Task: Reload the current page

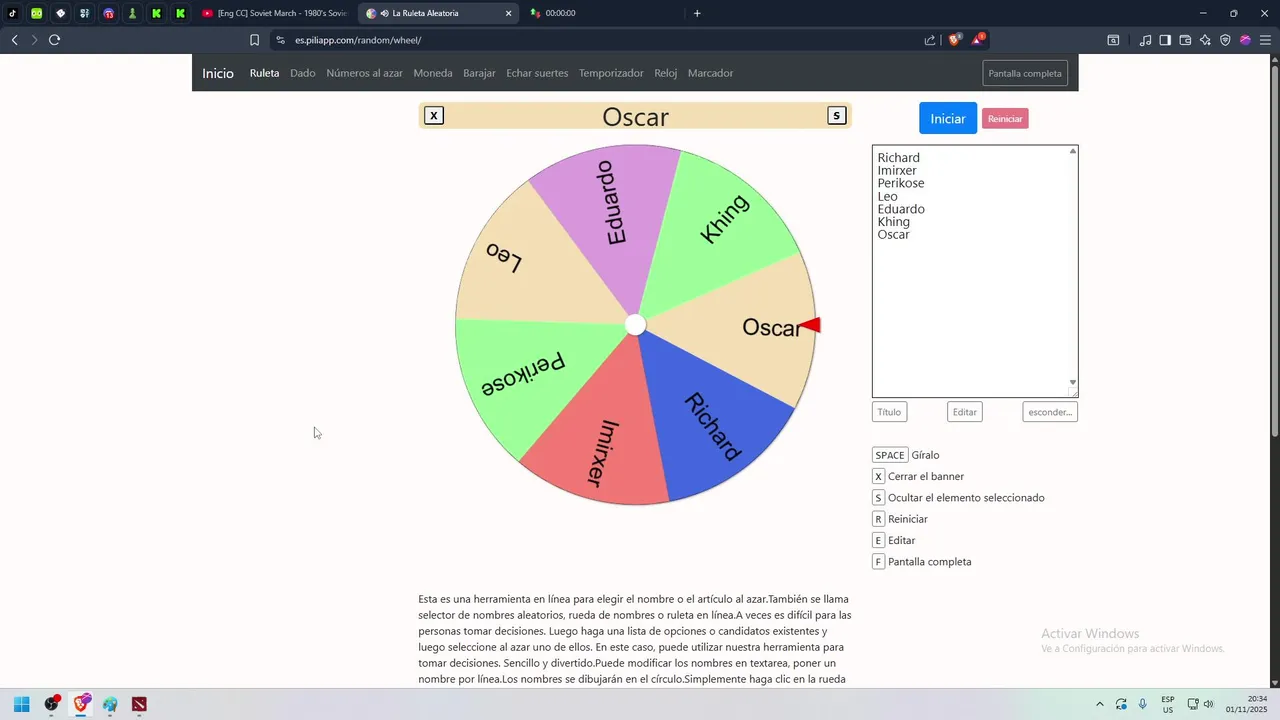Action: coord(54,40)
